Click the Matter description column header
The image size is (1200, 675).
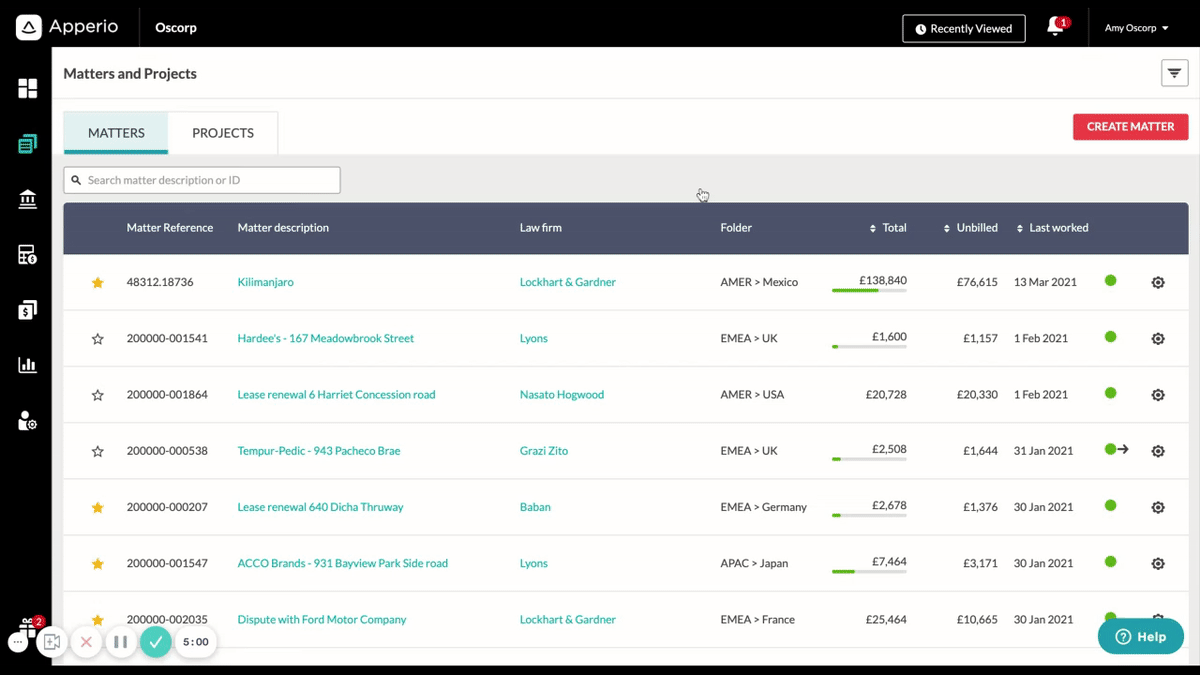[283, 228]
